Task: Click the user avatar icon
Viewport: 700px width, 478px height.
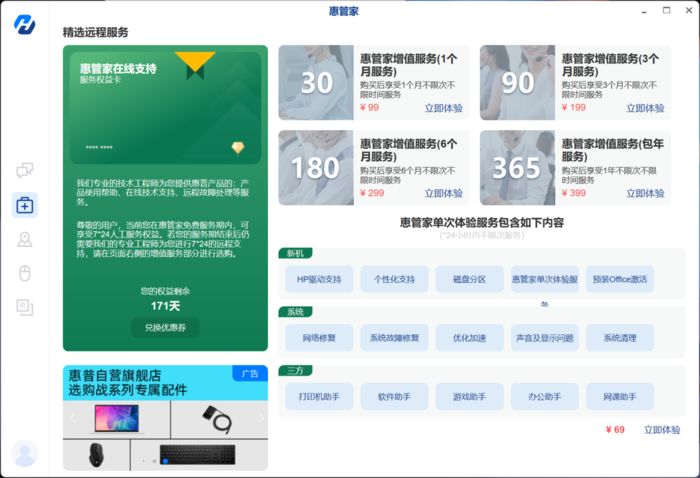Action: tap(25, 453)
